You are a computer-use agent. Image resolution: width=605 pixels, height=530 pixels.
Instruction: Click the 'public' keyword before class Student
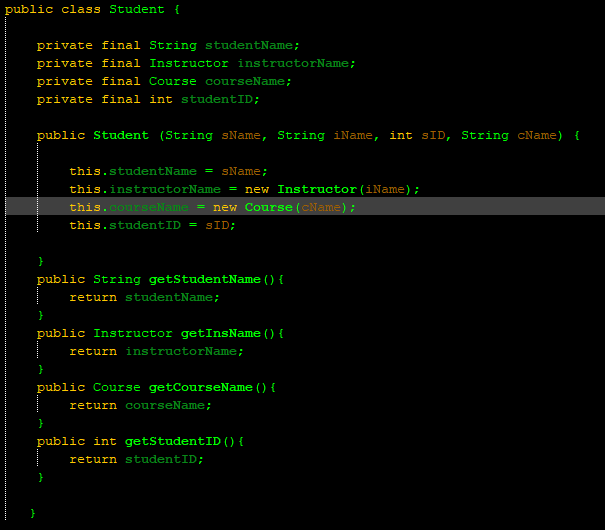click(29, 9)
